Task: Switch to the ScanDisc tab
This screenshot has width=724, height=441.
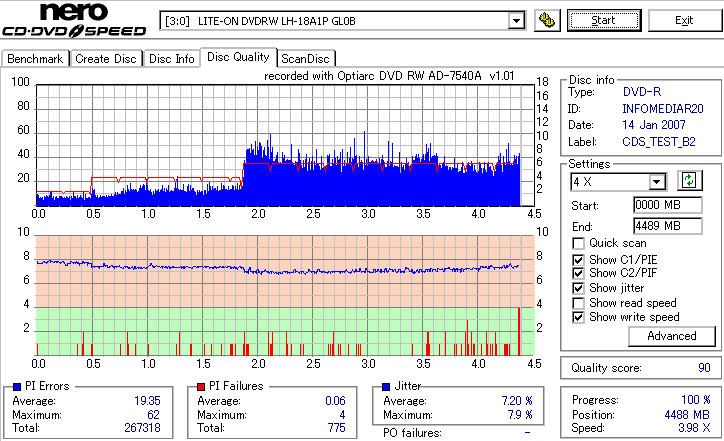Action: (305, 59)
